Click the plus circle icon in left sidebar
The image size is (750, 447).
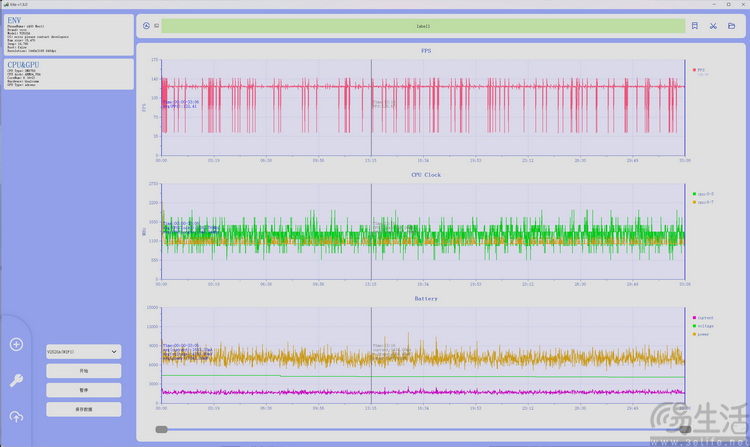(16, 344)
